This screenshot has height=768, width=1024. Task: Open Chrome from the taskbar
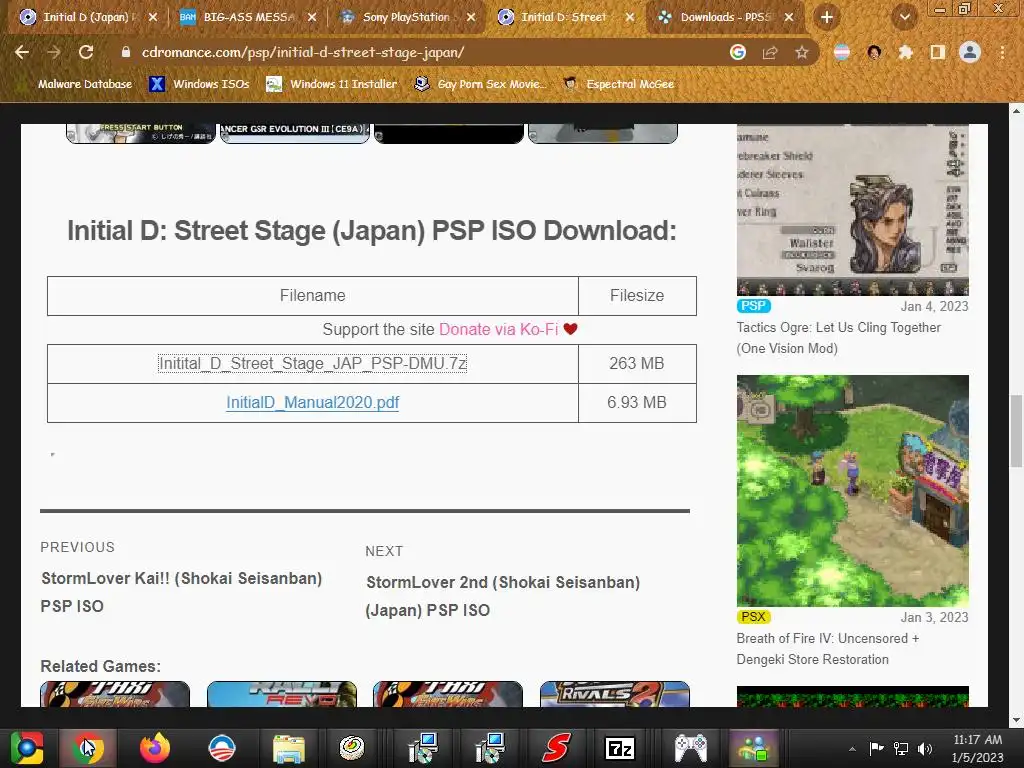point(88,748)
